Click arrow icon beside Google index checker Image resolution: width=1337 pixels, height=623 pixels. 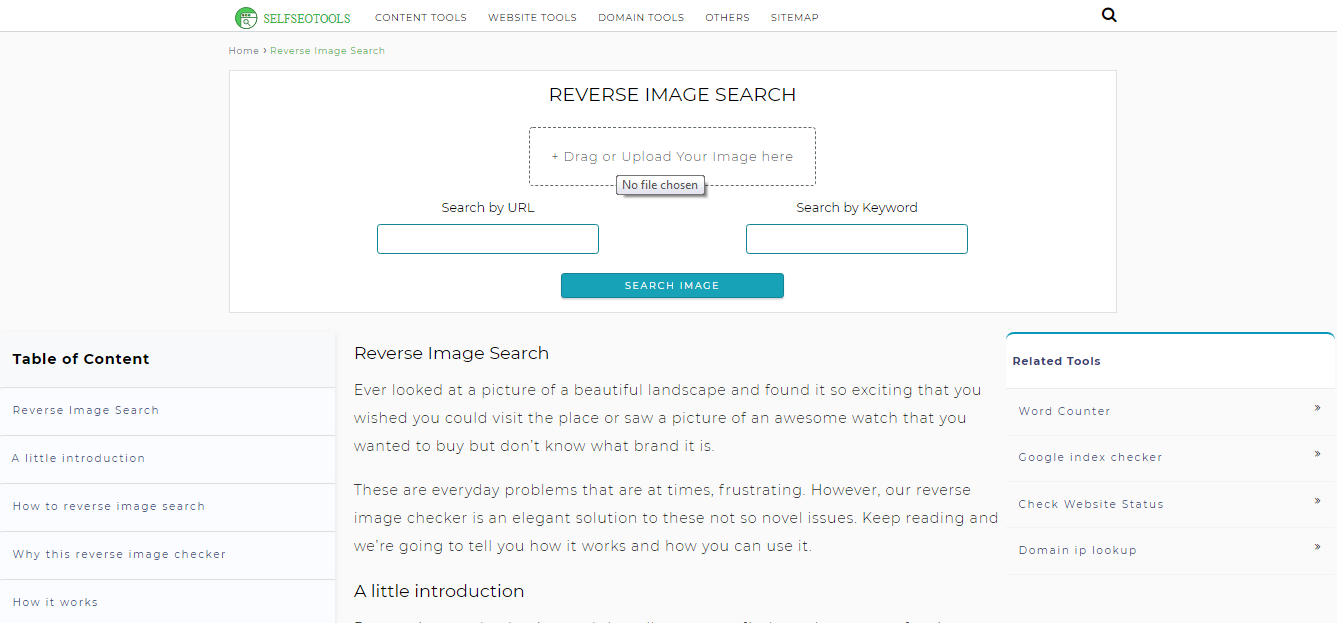pyautogui.click(x=1317, y=454)
